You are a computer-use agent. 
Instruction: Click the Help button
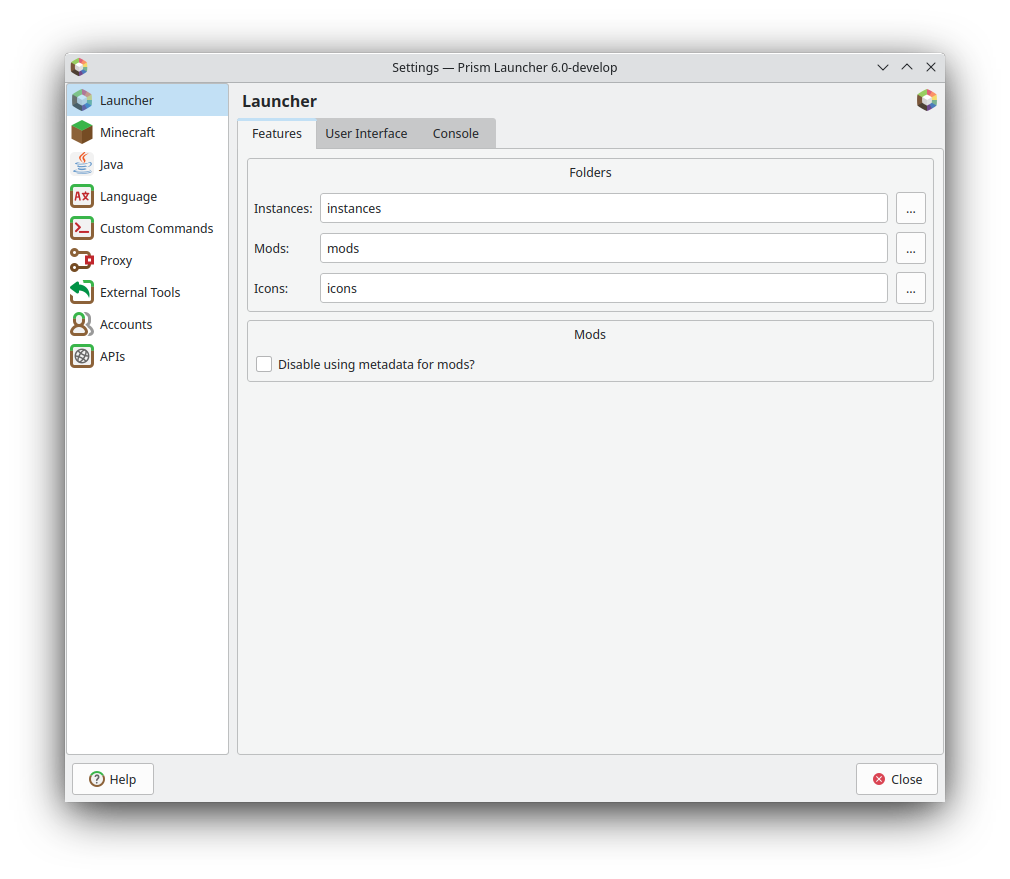coord(112,778)
